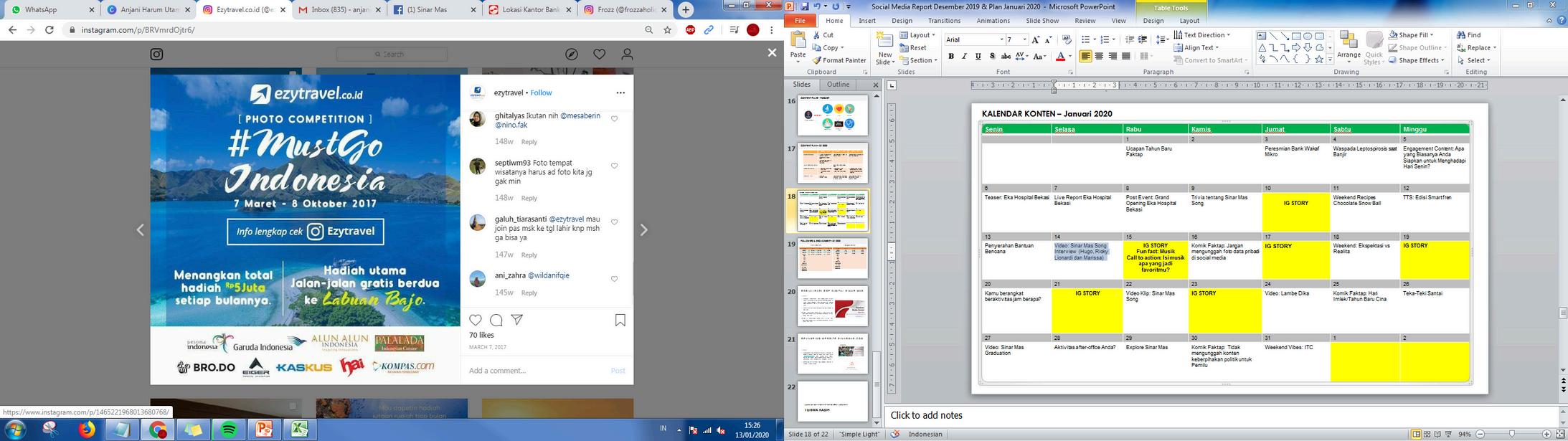This screenshot has height=441, width=1568.
Task: Click Instagram activity heart icon in header
Action: 600,54
